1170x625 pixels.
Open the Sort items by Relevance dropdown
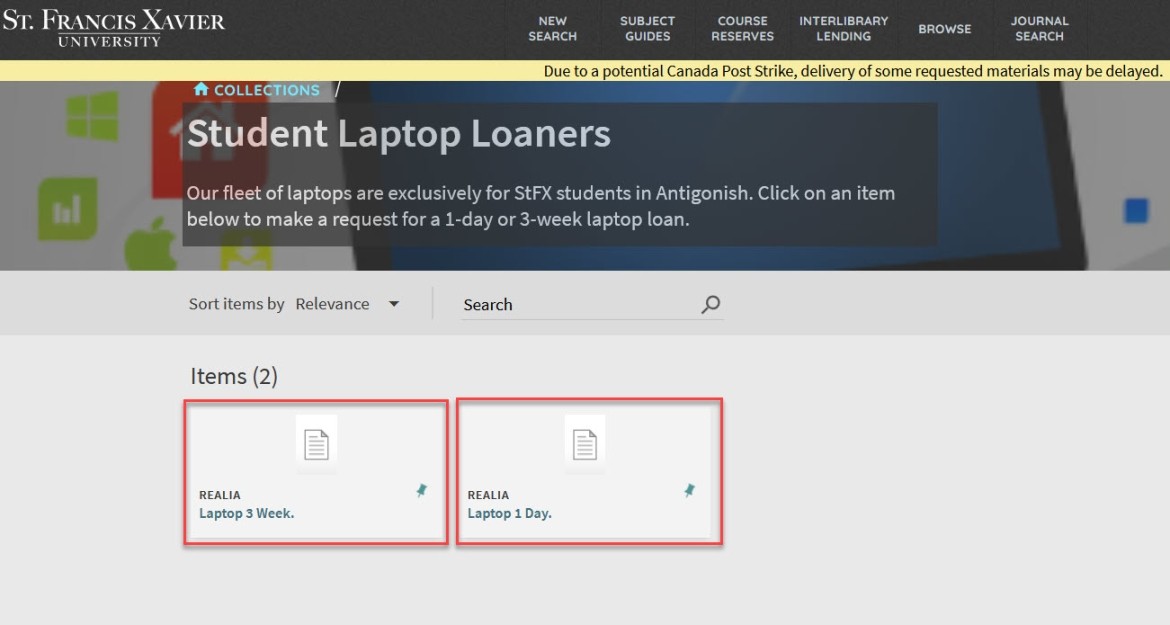pos(333,303)
